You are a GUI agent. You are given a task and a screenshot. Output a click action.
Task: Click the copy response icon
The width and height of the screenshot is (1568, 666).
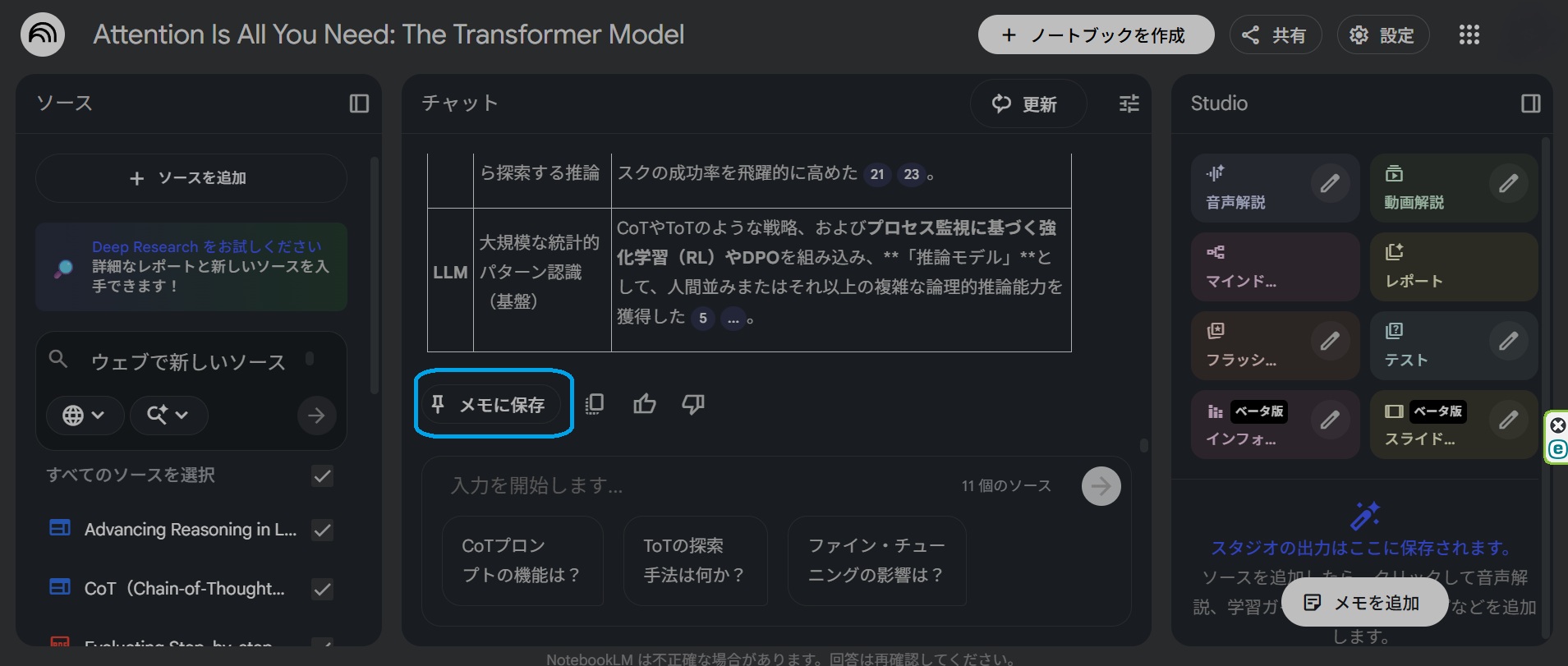[x=595, y=403]
